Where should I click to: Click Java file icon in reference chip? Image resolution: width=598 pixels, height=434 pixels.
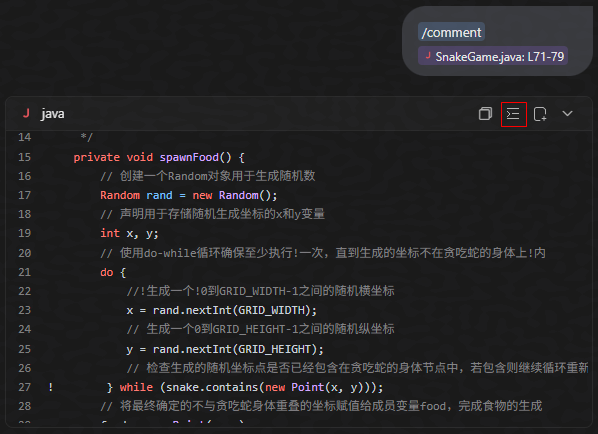click(428, 56)
